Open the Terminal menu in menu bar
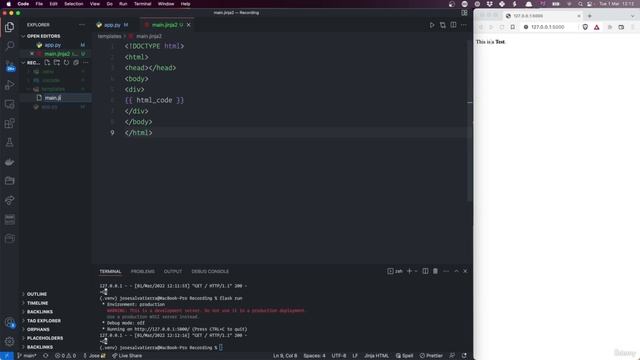Image resolution: width=640 pixels, height=360 pixels. point(142,4)
